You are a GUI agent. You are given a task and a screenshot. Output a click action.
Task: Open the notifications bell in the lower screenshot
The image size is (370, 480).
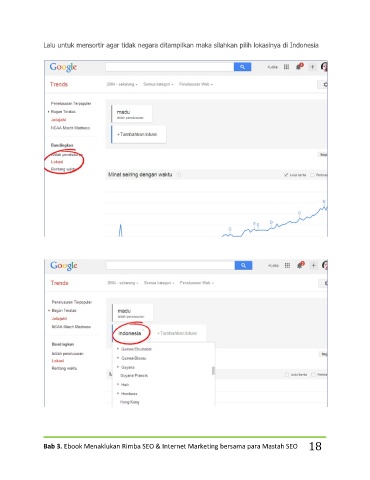(x=300, y=265)
